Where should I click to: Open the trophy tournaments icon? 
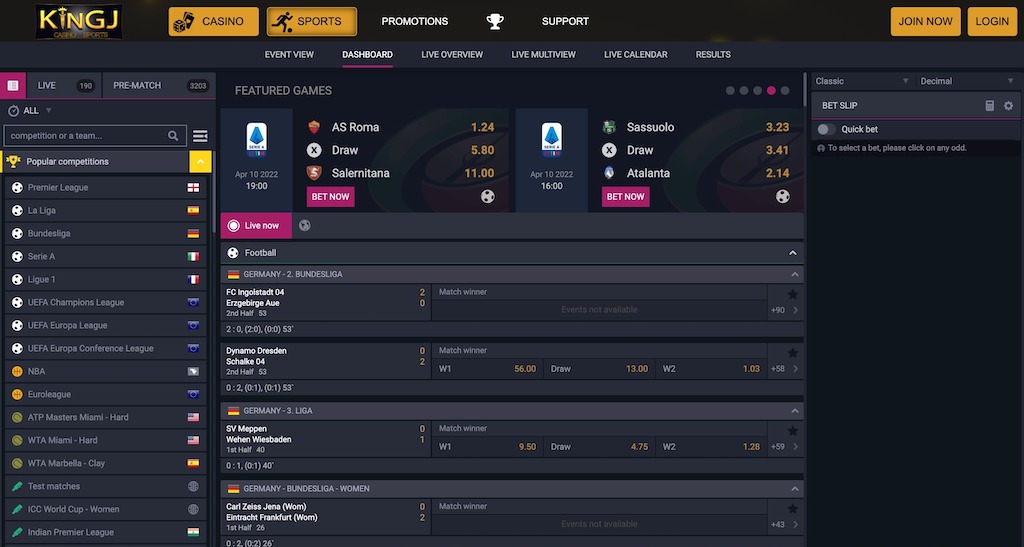[x=495, y=22]
